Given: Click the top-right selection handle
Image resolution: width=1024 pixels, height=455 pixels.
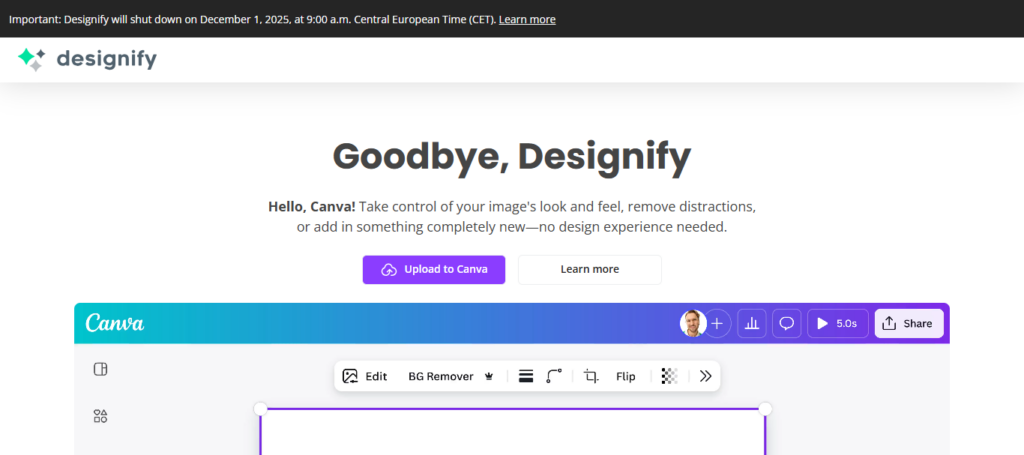Looking at the screenshot, I should point(765,409).
